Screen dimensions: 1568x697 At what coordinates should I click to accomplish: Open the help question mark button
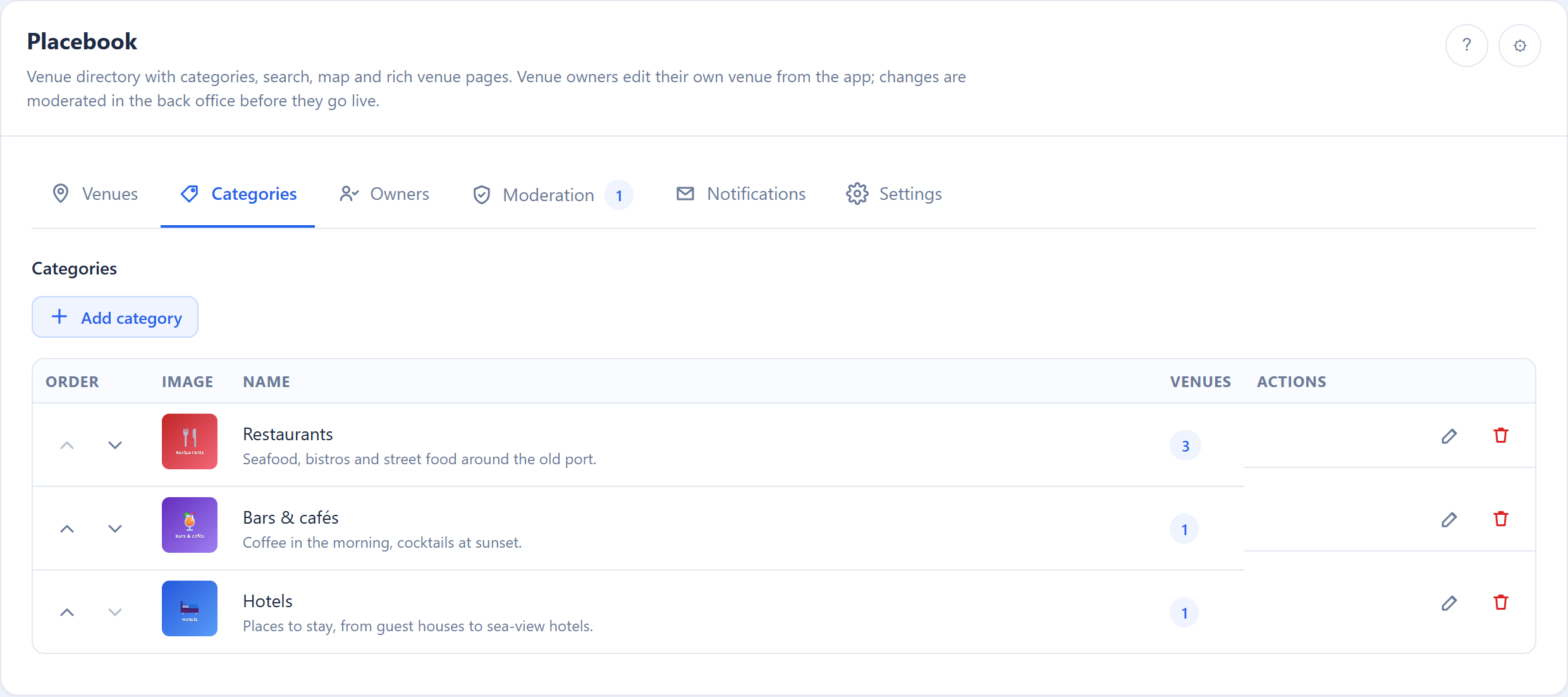[1466, 46]
